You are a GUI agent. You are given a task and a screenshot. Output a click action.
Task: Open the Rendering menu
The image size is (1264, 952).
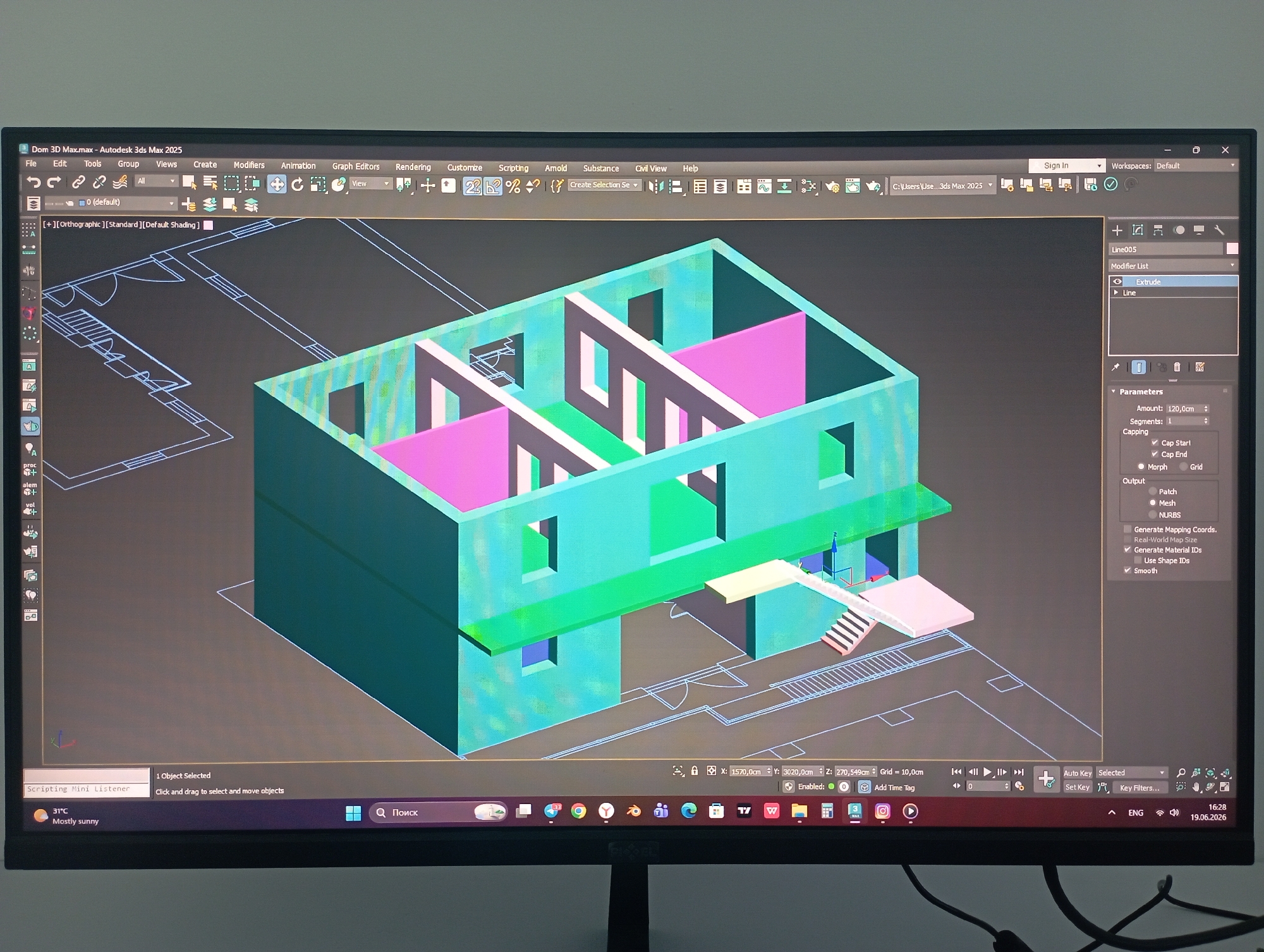tap(413, 167)
